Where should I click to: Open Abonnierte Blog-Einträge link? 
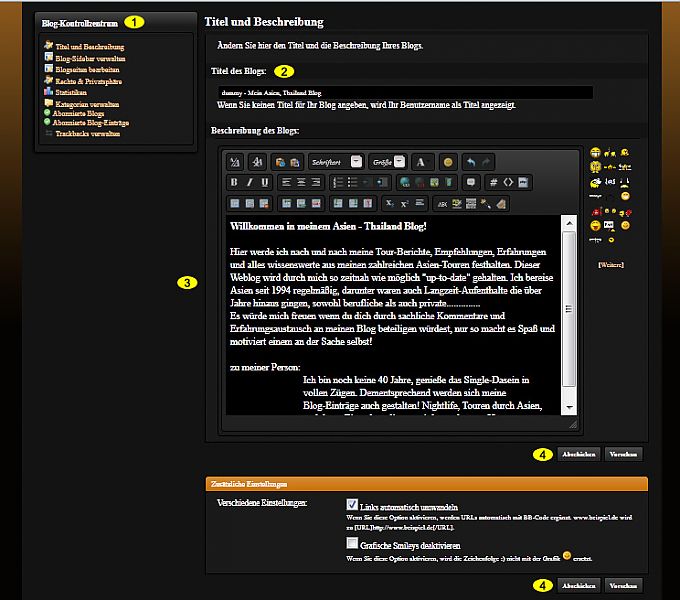[91, 123]
